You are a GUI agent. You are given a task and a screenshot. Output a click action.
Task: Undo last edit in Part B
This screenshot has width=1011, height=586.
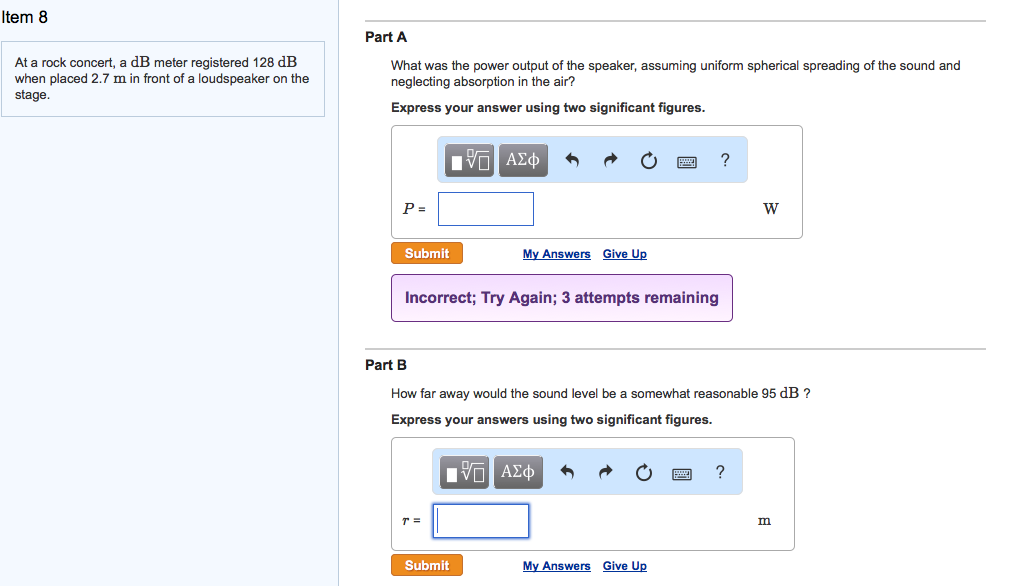567,472
